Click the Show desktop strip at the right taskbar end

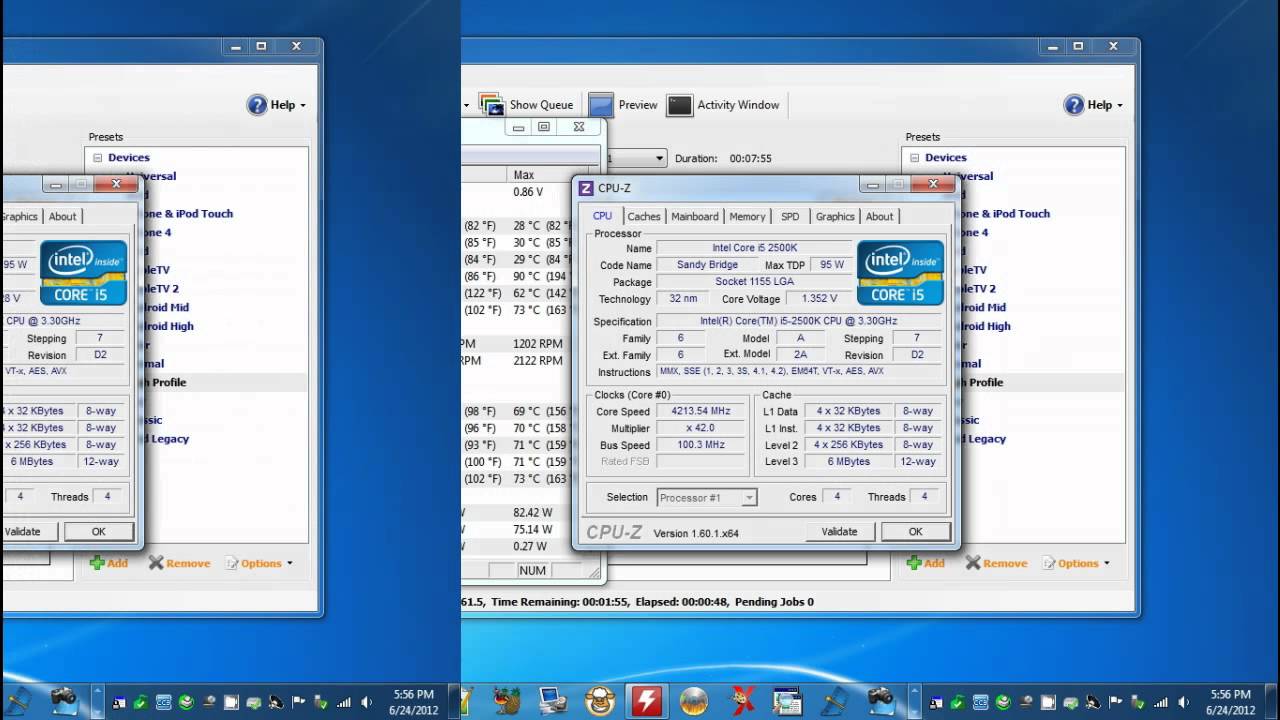click(1272, 701)
